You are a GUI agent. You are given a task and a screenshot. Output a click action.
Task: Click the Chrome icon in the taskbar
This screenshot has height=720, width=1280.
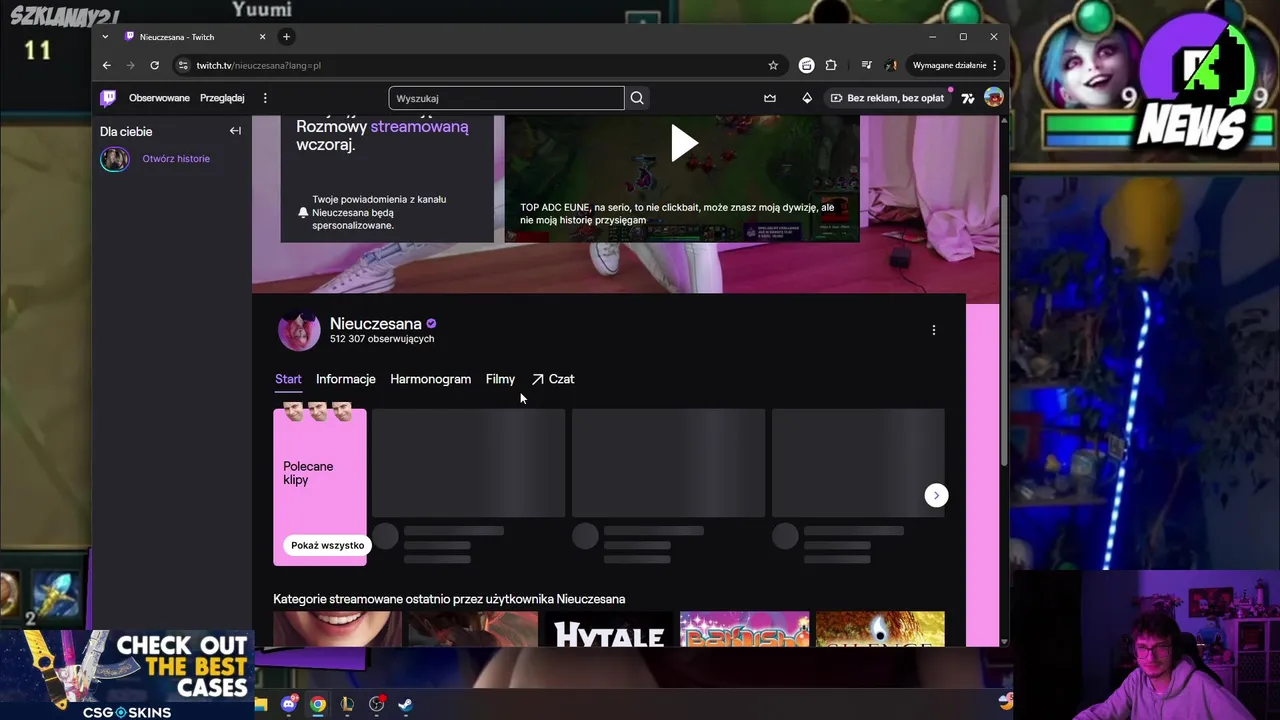tap(318, 704)
